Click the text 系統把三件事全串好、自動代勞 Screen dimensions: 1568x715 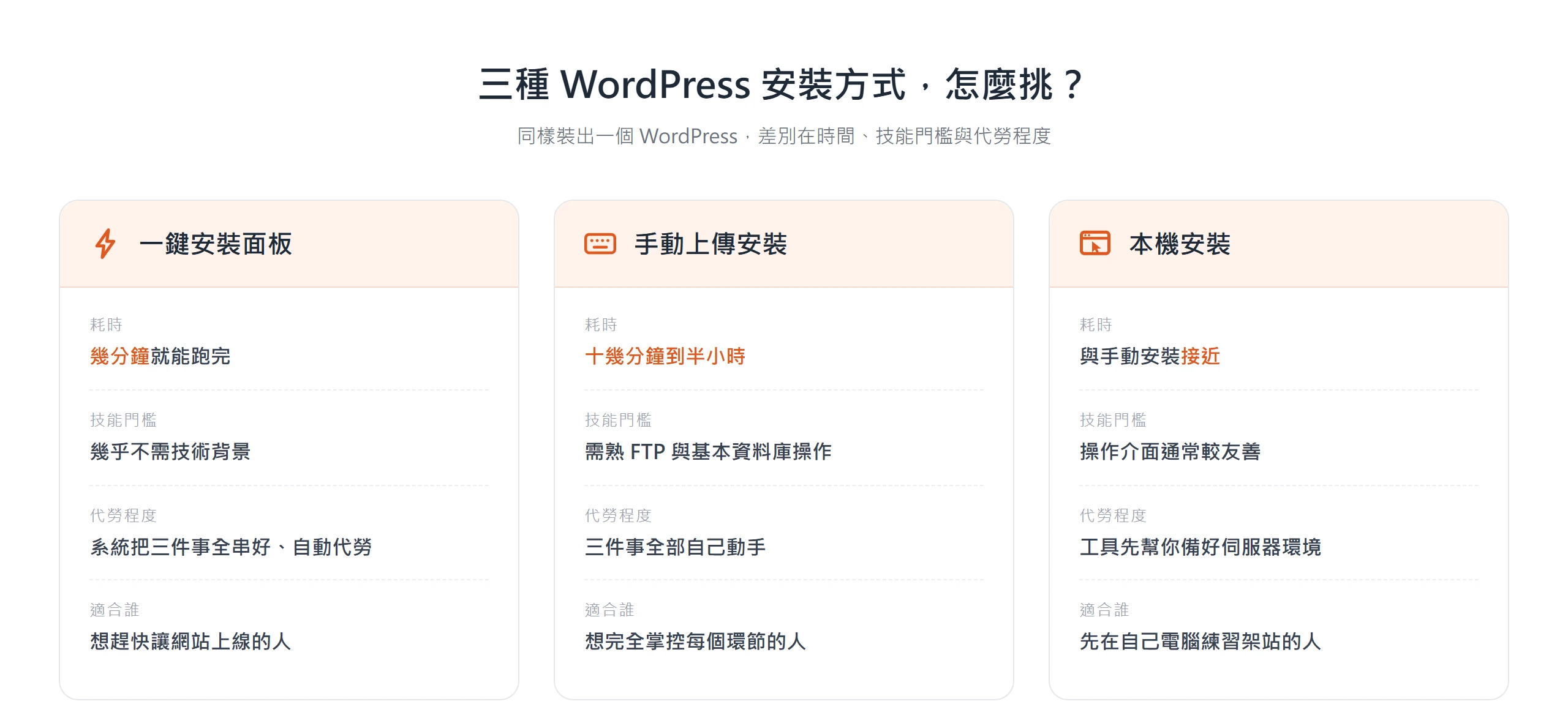(231, 547)
